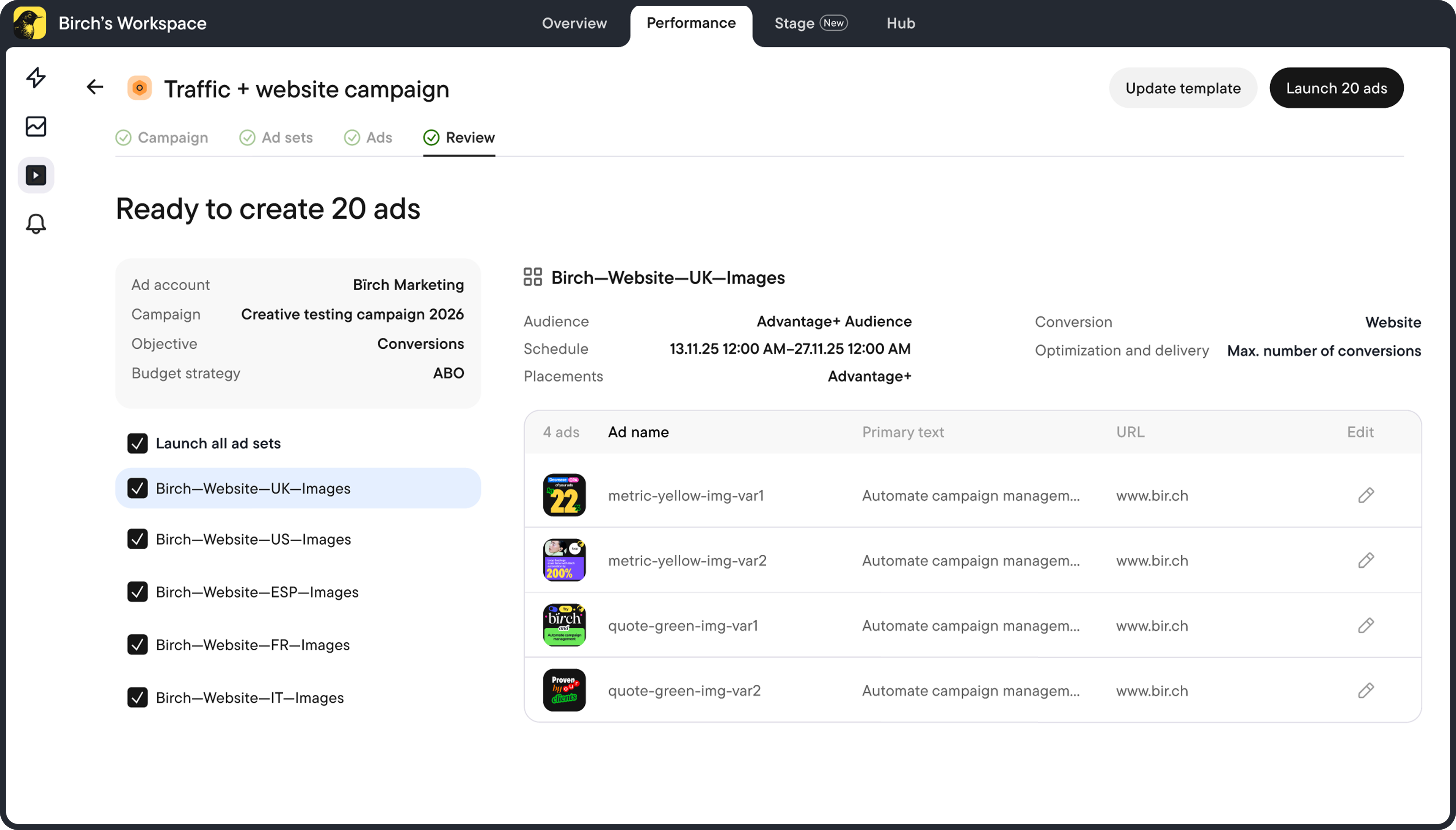
Task: Click the Birch bird workspace logo
Action: pos(30,23)
